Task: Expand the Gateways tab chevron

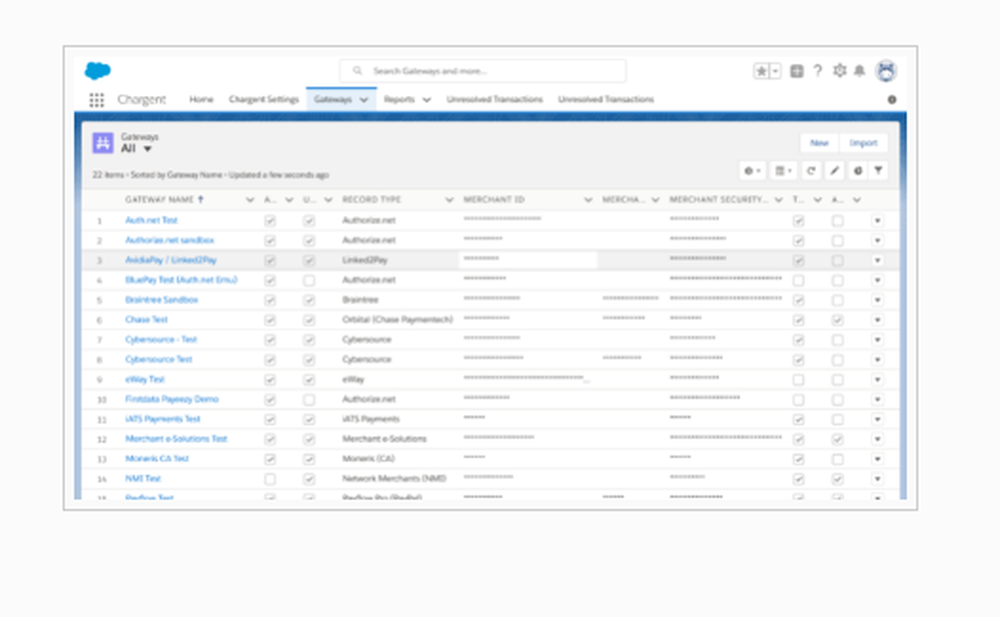Action: pos(364,100)
